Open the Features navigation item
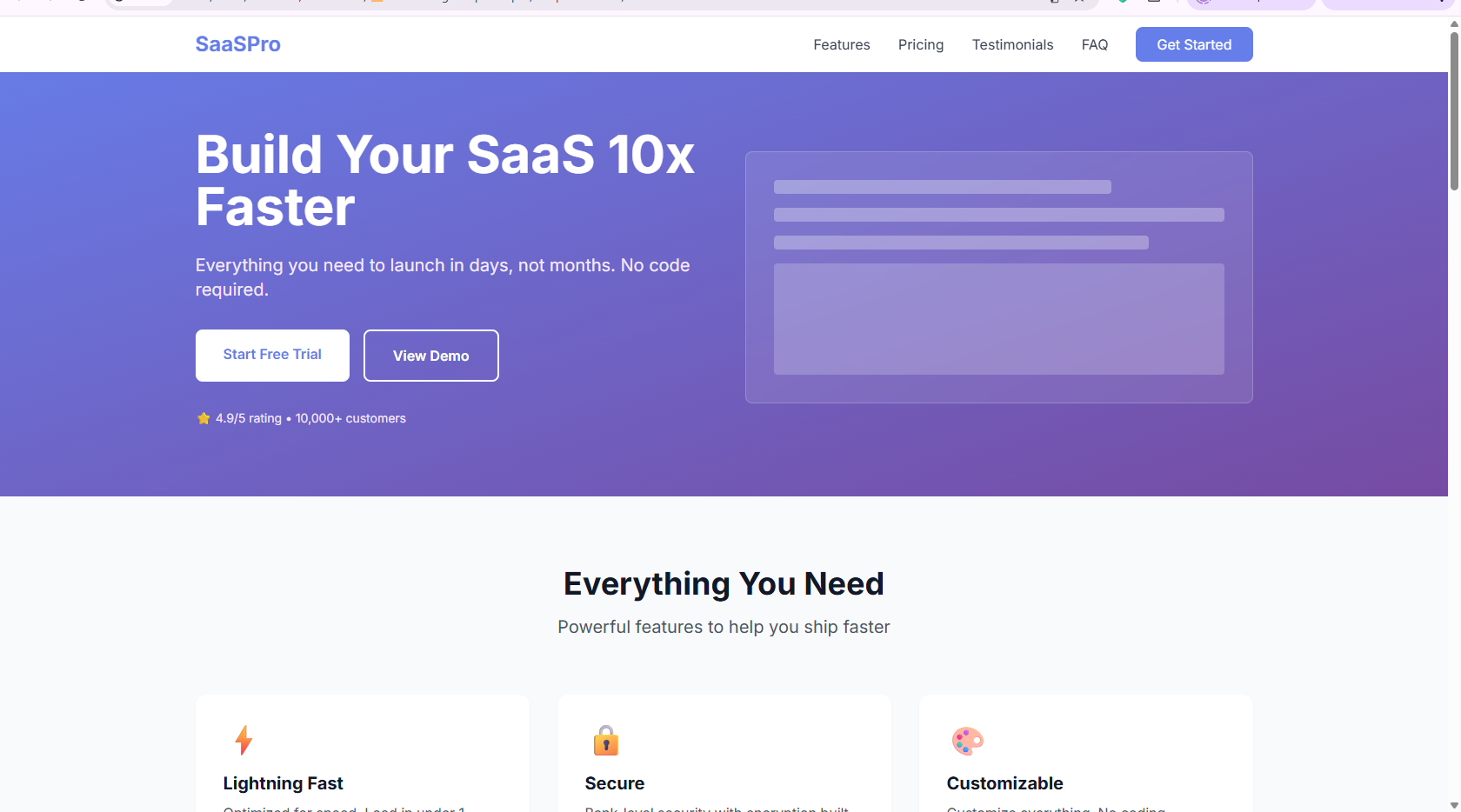The height and width of the screenshot is (812, 1461). tap(841, 44)
